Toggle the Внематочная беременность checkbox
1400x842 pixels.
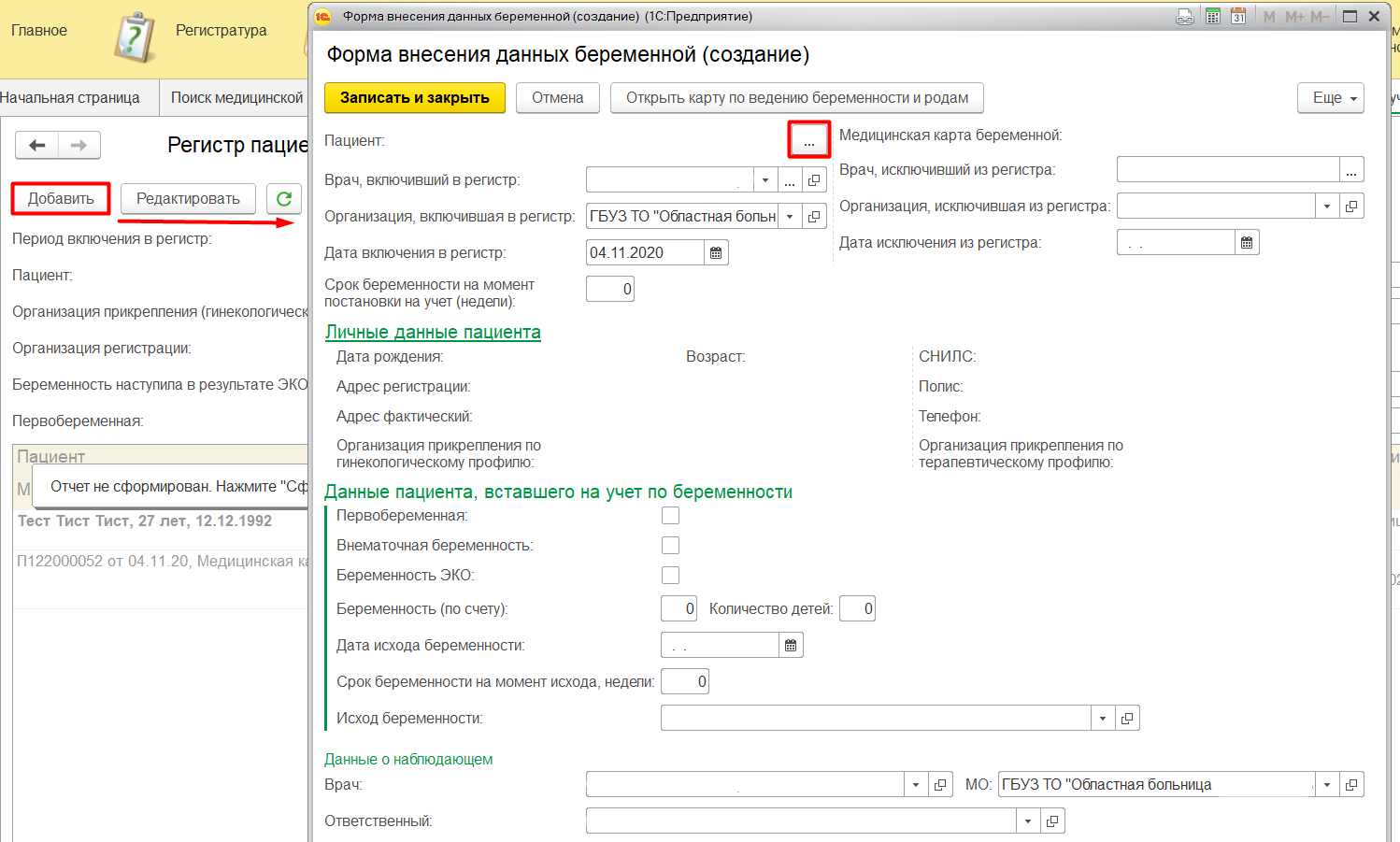670,546
